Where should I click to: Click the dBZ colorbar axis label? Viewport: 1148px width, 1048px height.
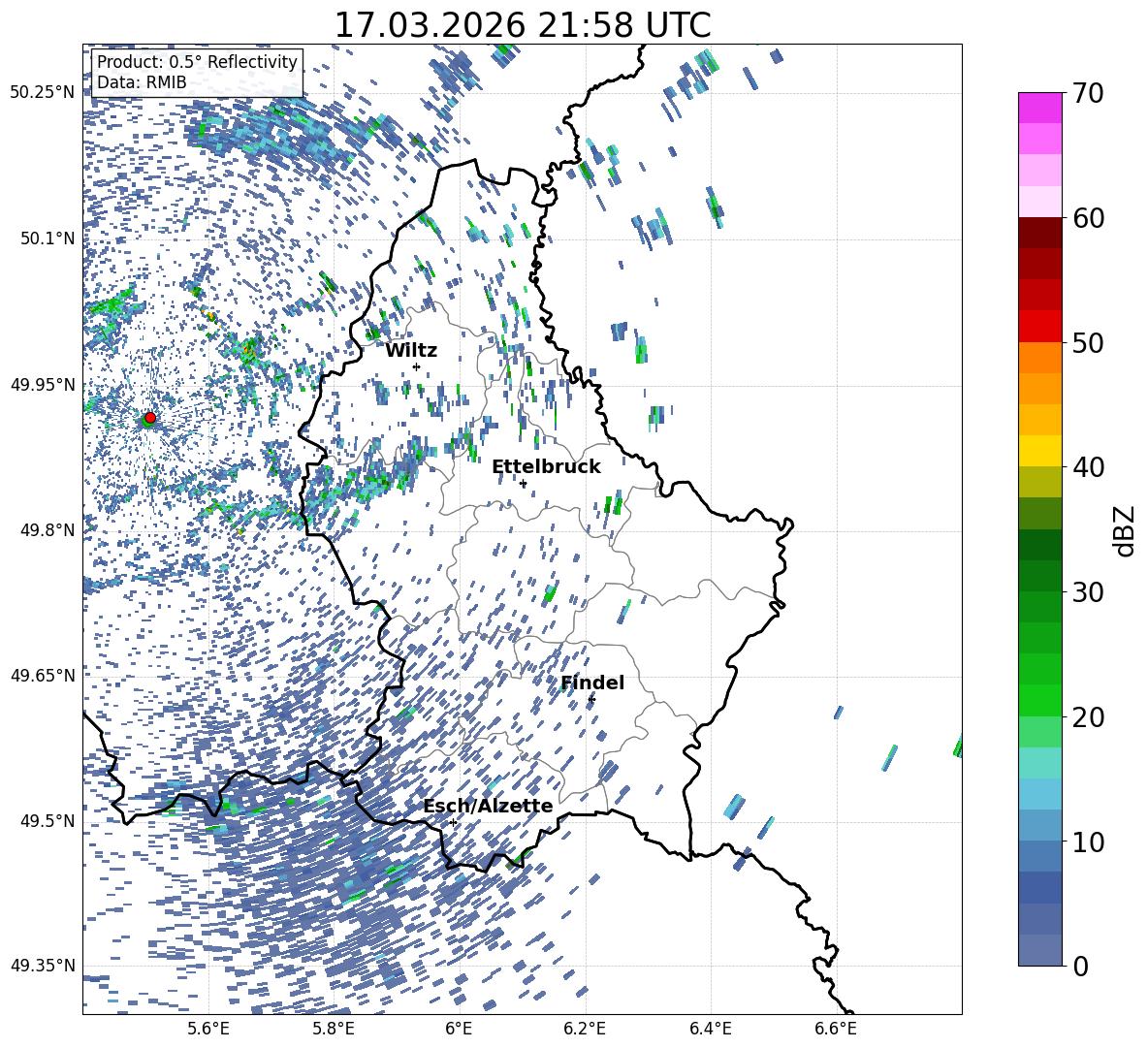(x=1126, y=530)
